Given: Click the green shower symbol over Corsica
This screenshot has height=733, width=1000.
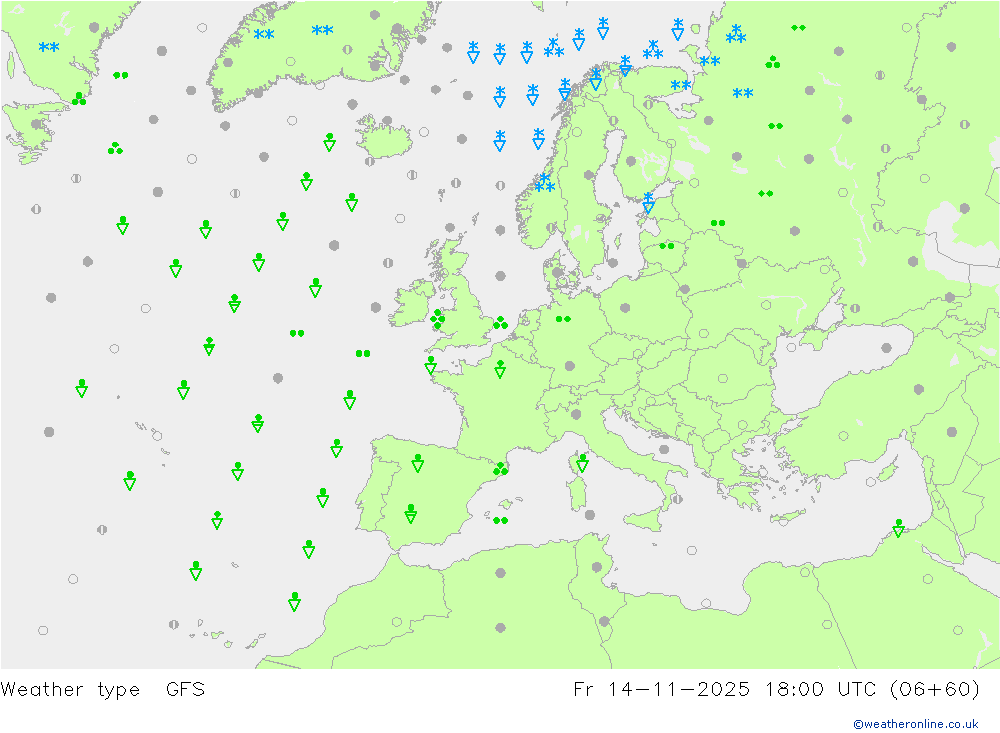Looking at the screenshot, I should (582, 463).
